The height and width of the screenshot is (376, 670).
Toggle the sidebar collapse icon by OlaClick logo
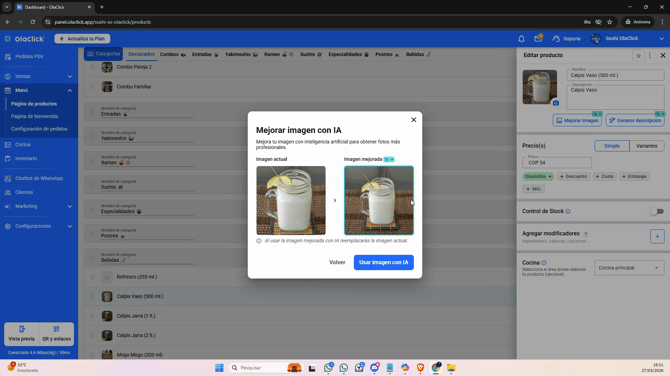pos(8,39)
